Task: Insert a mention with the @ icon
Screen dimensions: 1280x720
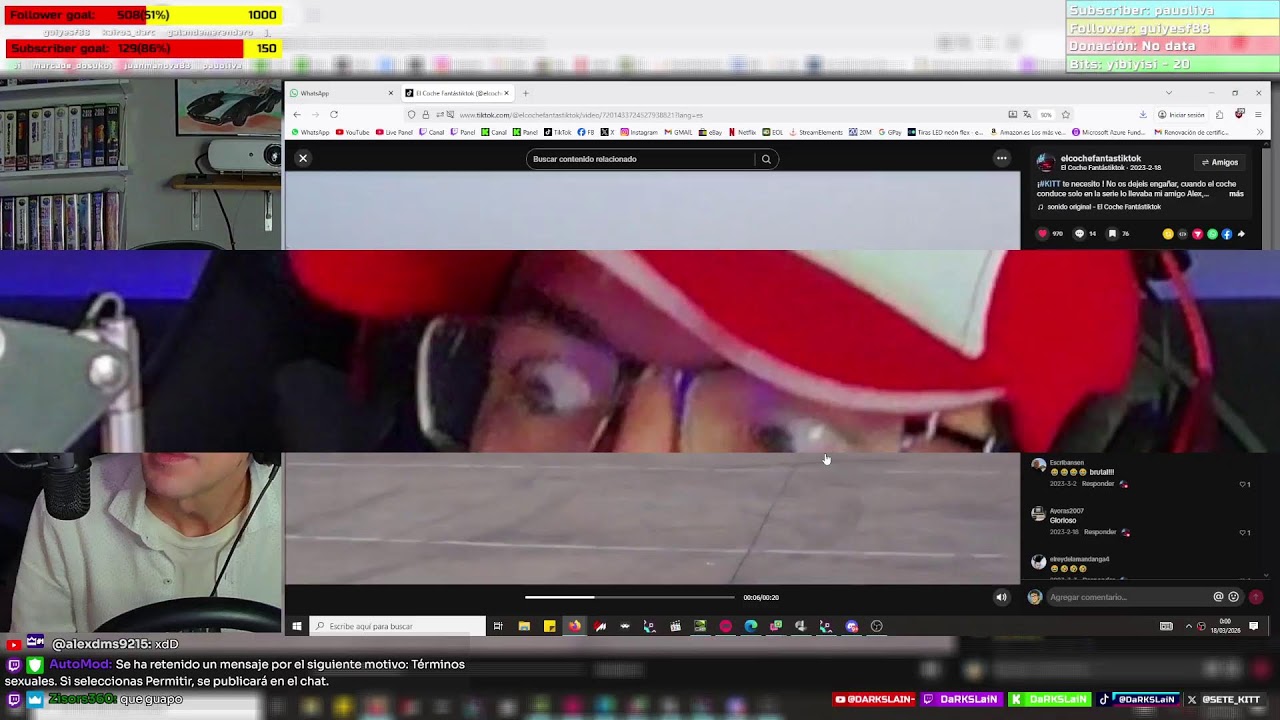Action: pyautogui.click(x=1218, y=597)
